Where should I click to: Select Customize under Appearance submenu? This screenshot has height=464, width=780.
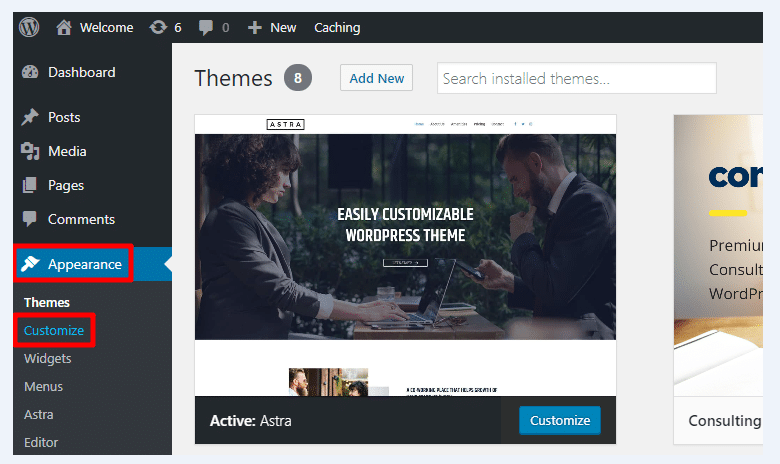54,330
